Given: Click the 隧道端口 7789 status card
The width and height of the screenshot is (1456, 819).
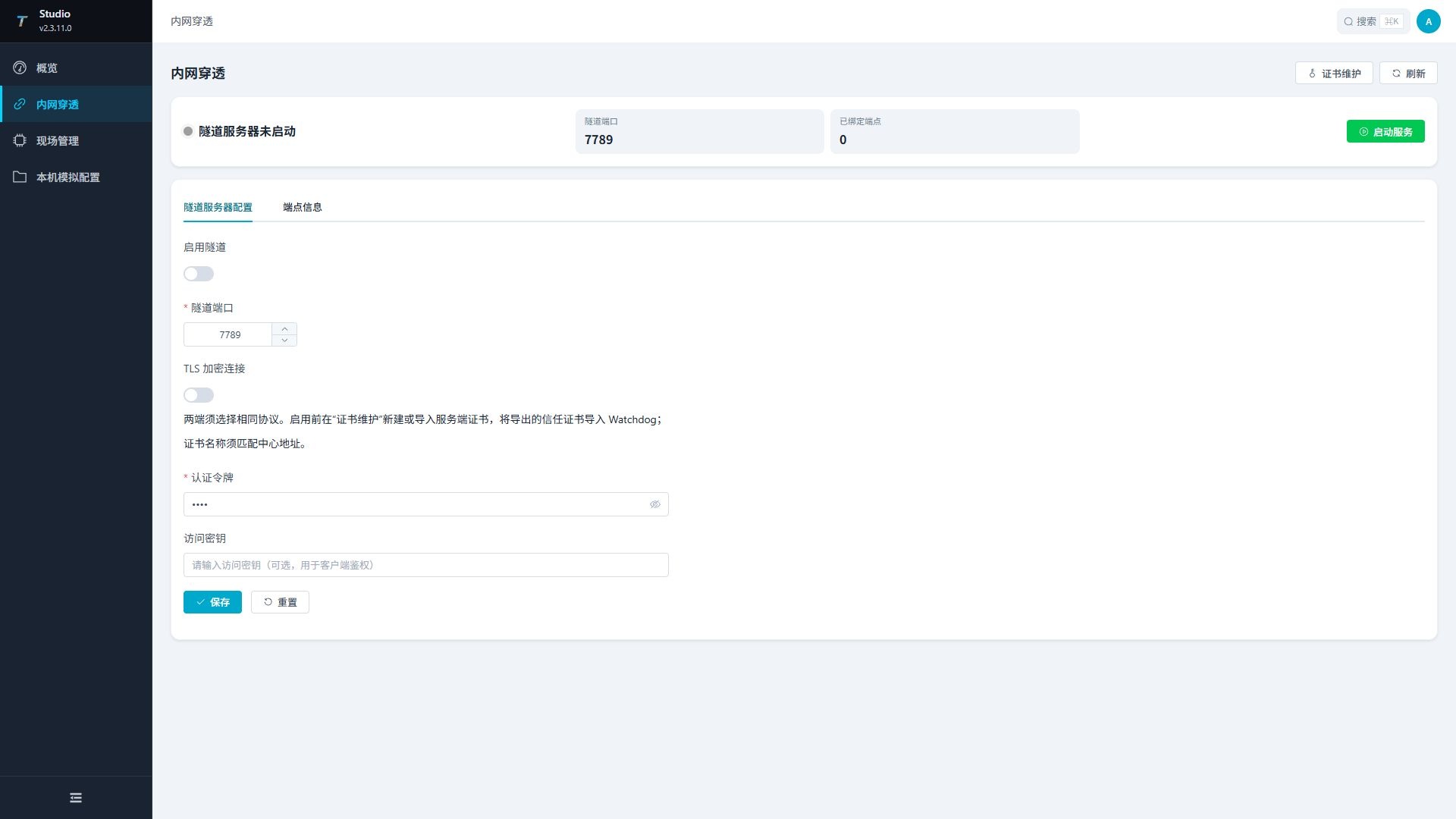Looking at the screenshot, I should (x=699, y=131).
